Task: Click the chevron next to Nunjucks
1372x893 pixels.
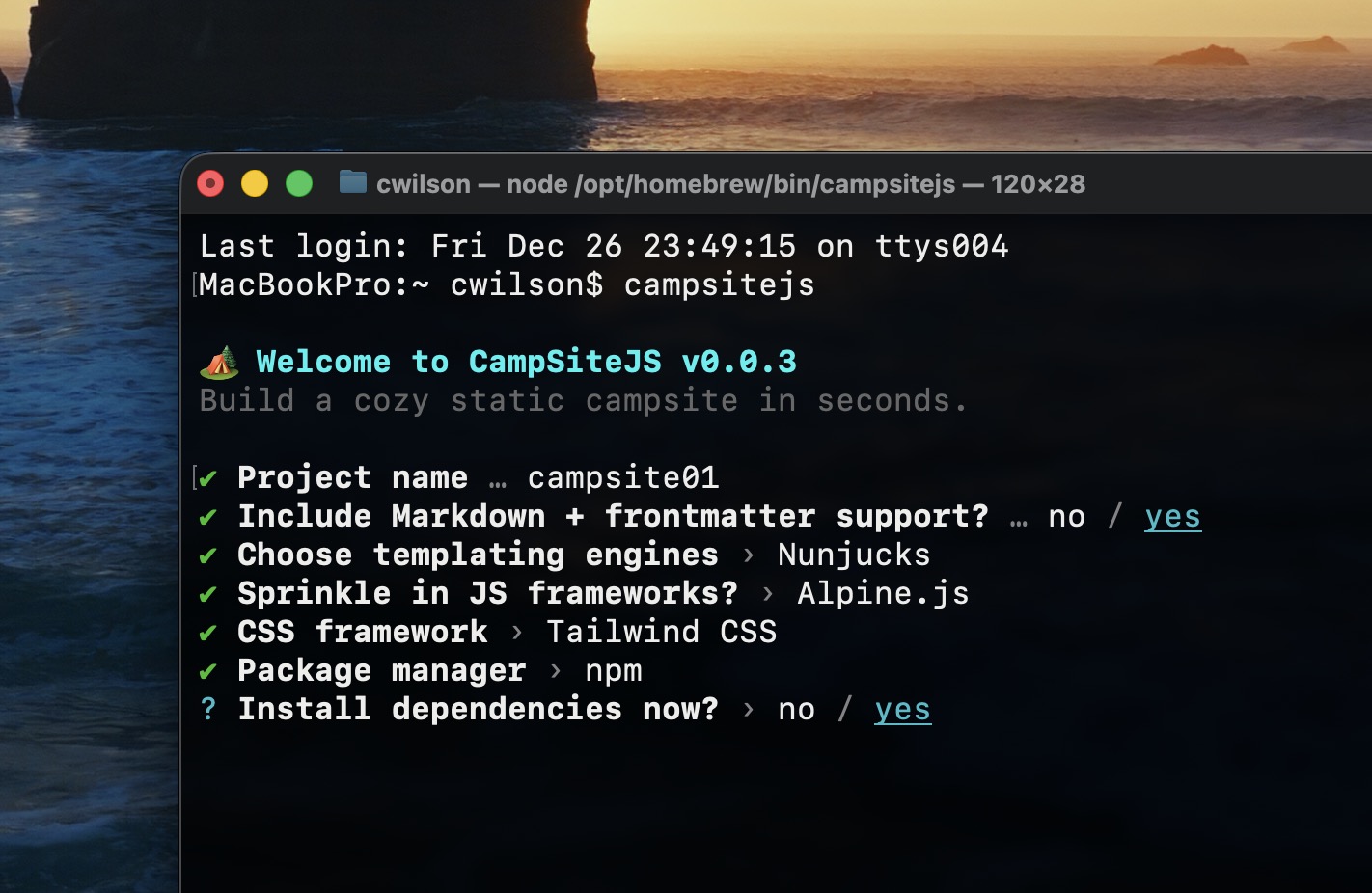Action: pos(748,555)
